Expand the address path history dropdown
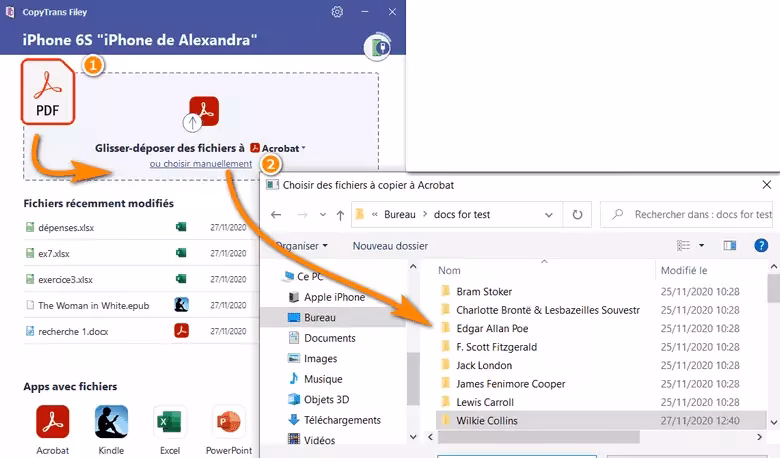This screenshot has height=458, width=780. (x=548, y=214)
